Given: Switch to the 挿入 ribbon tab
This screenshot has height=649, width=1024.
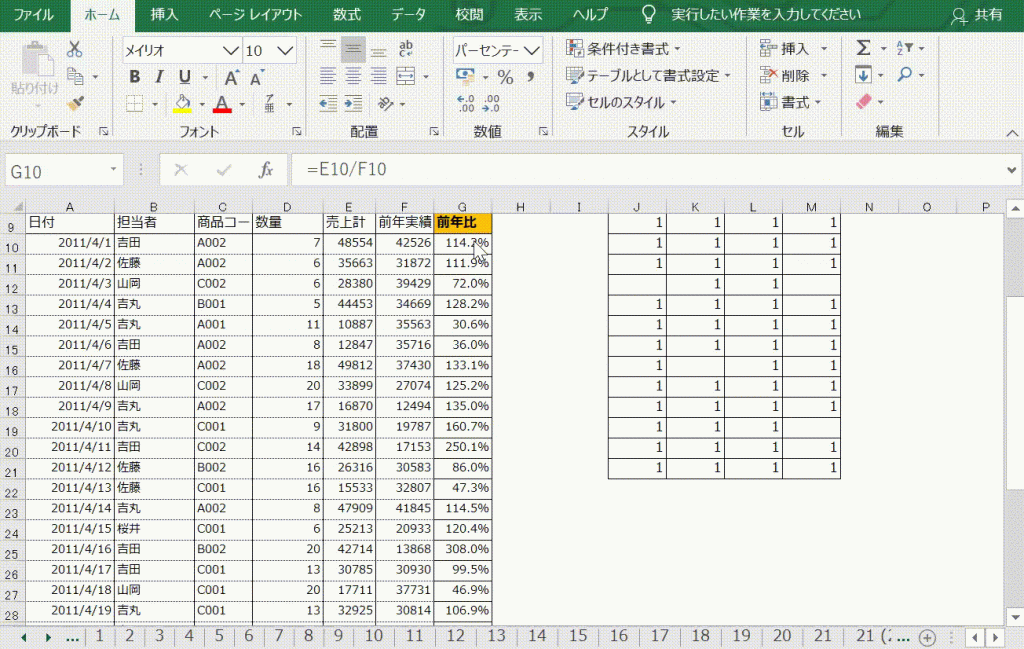Looking at the screenshot, I should pyautogui.click(x=165, y=14).
